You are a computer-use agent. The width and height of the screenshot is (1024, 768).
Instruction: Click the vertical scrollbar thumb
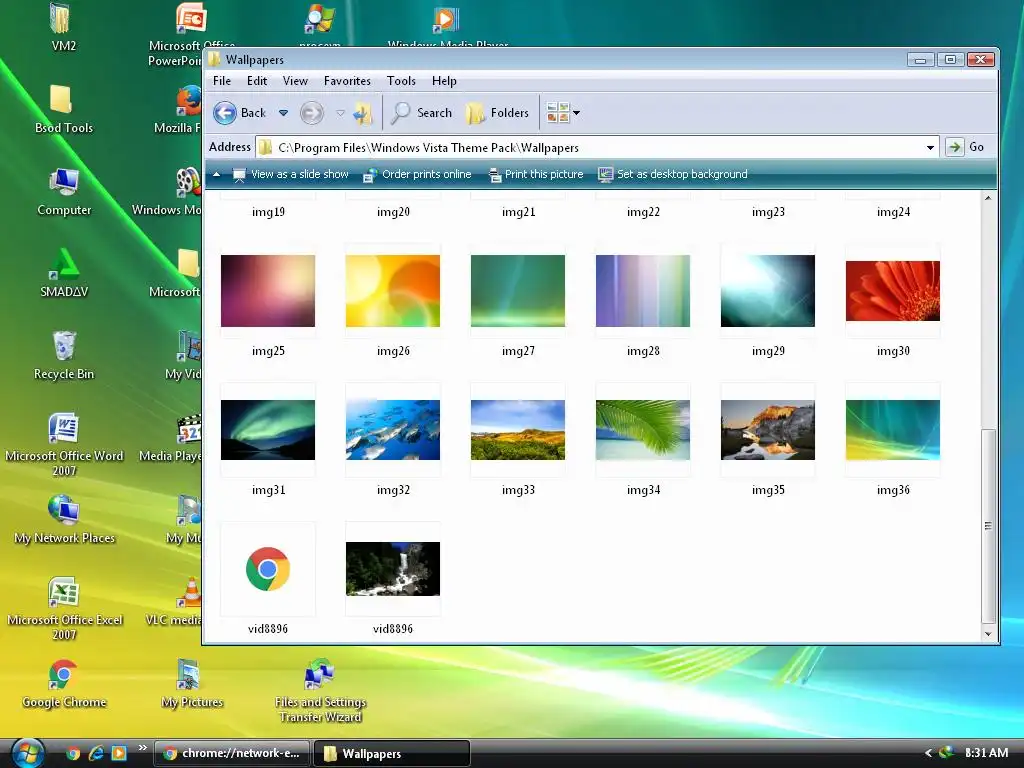988,526
